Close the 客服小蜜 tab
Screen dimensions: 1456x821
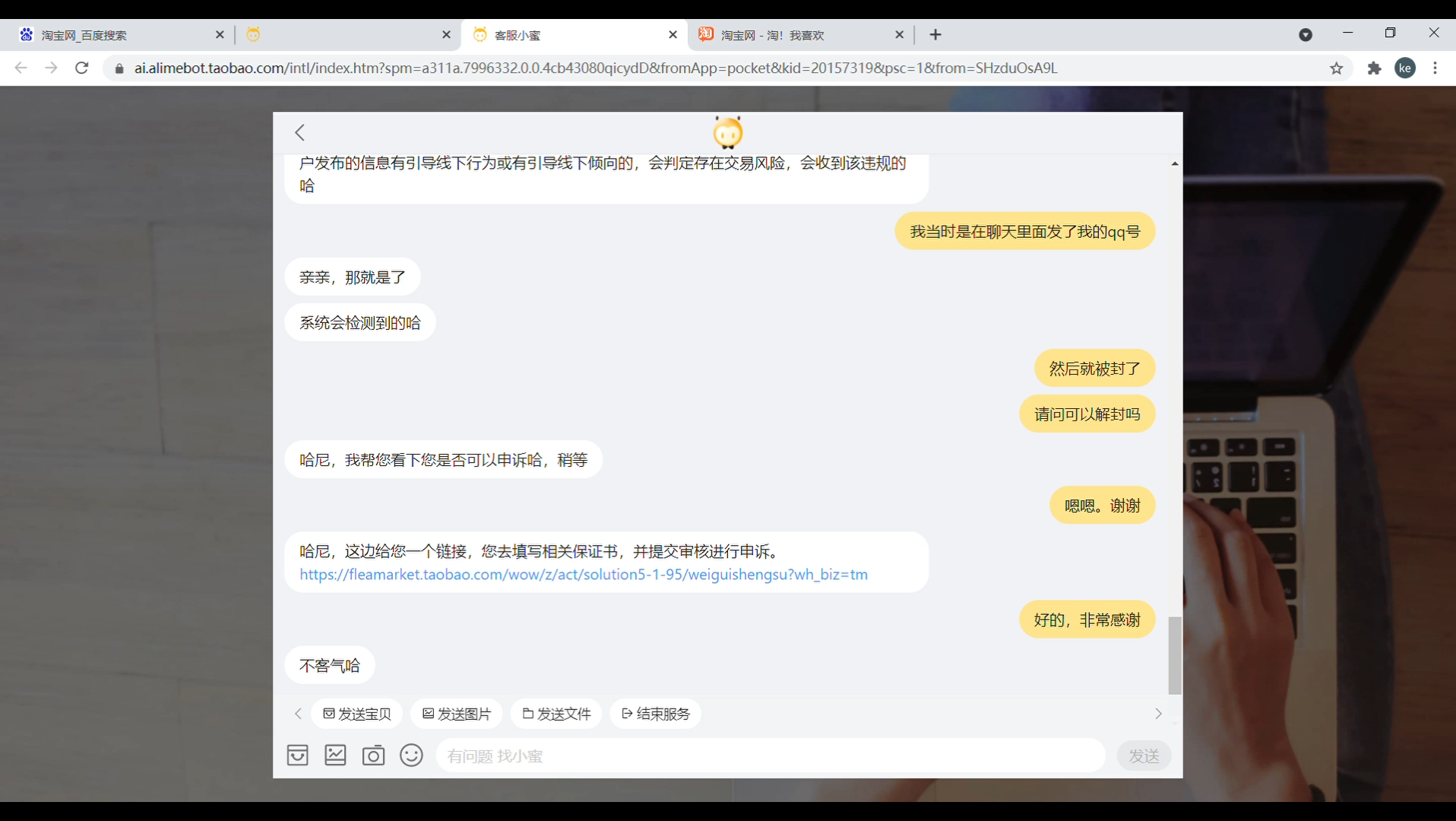(x=673, y=35)
